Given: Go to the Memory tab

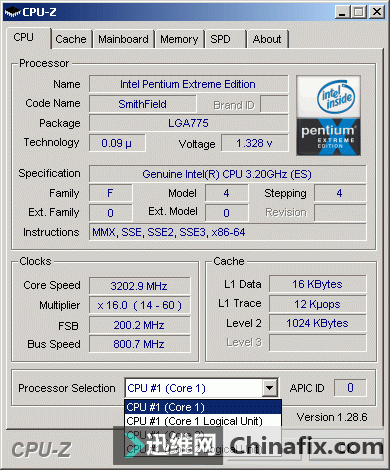Looking at the screenshot, I should pos(179,39).
